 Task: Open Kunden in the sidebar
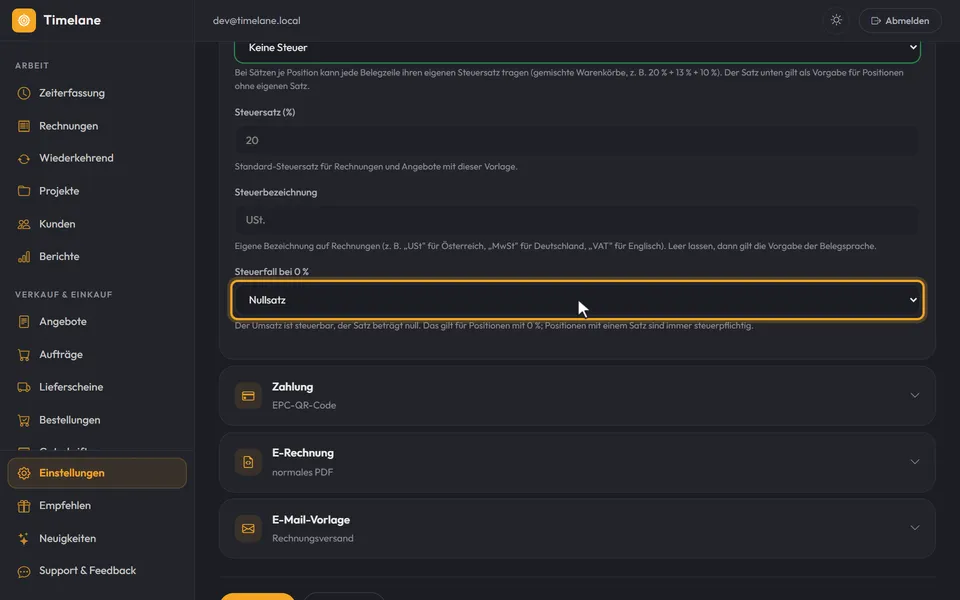pyautogui.click(x=97, y=224)
